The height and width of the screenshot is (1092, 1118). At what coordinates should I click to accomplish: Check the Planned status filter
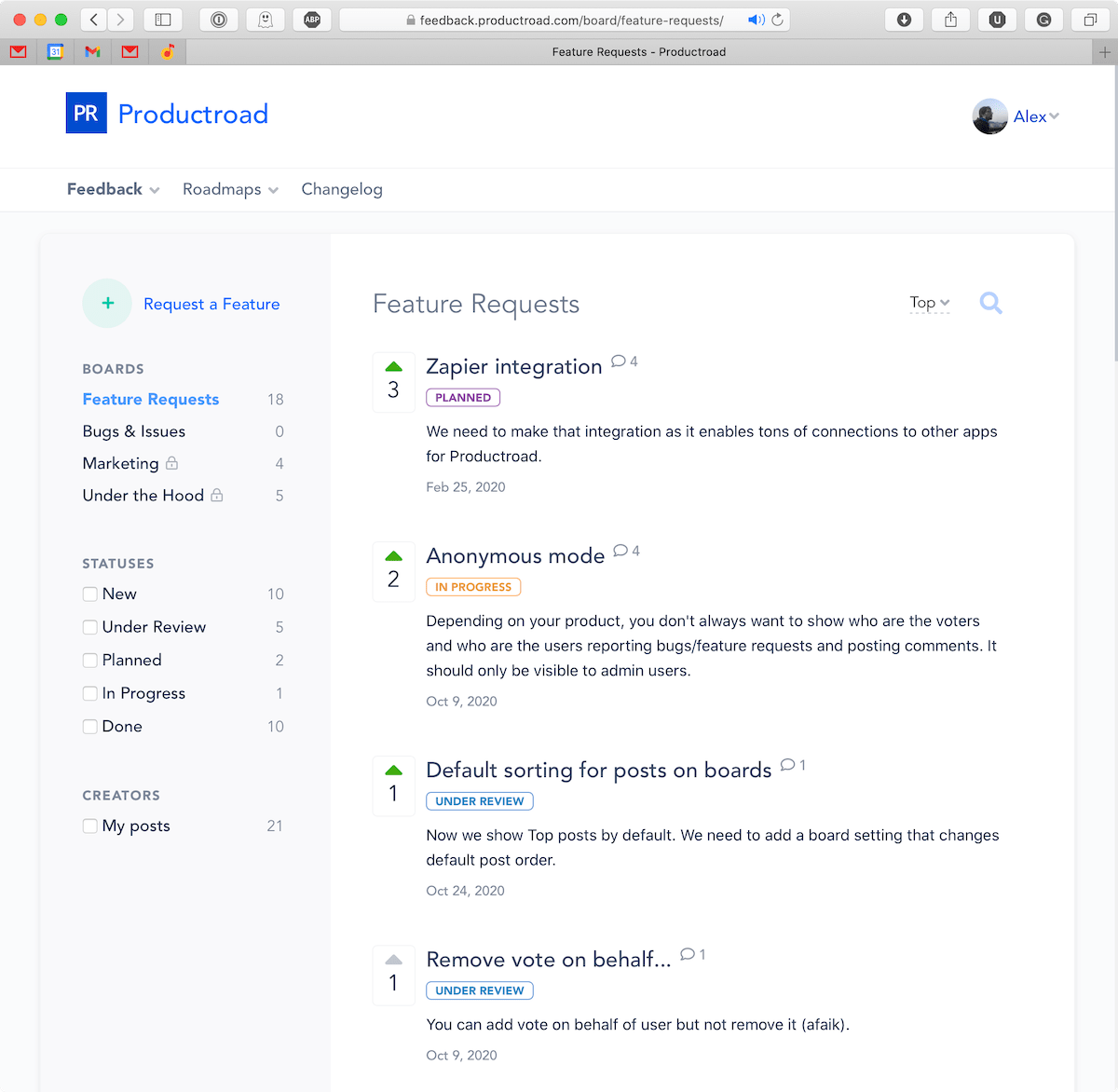pos(90,661)
